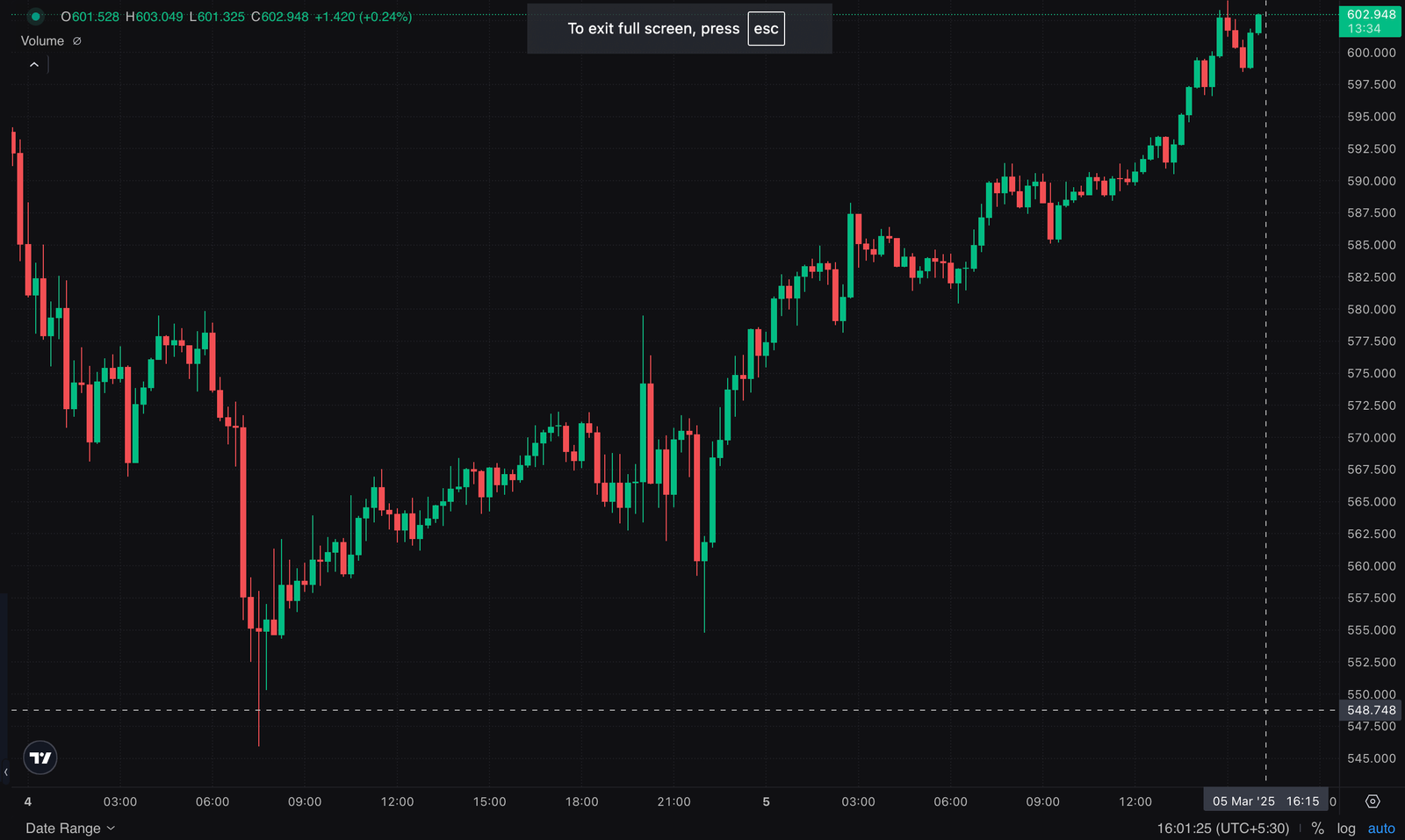Click the 570.000 price axis label

pyautogui.click(x=1371, y=437)
